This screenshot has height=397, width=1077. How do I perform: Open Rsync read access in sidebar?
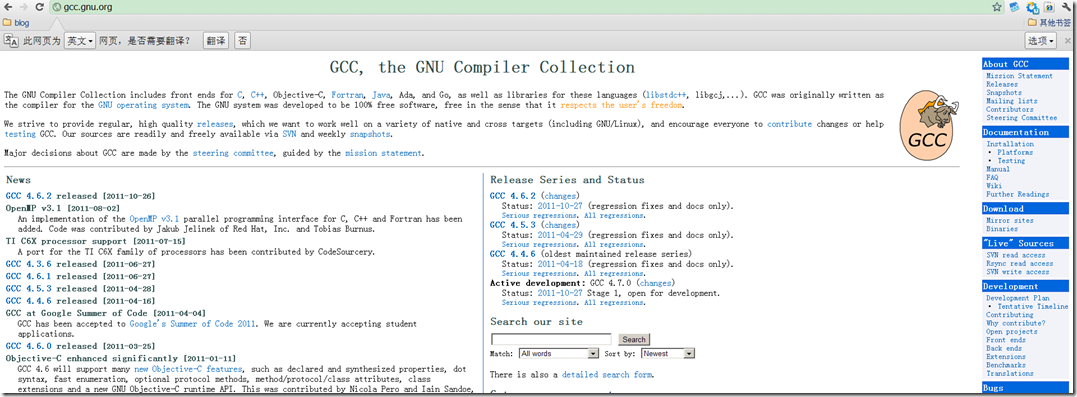coord(1019,264)
